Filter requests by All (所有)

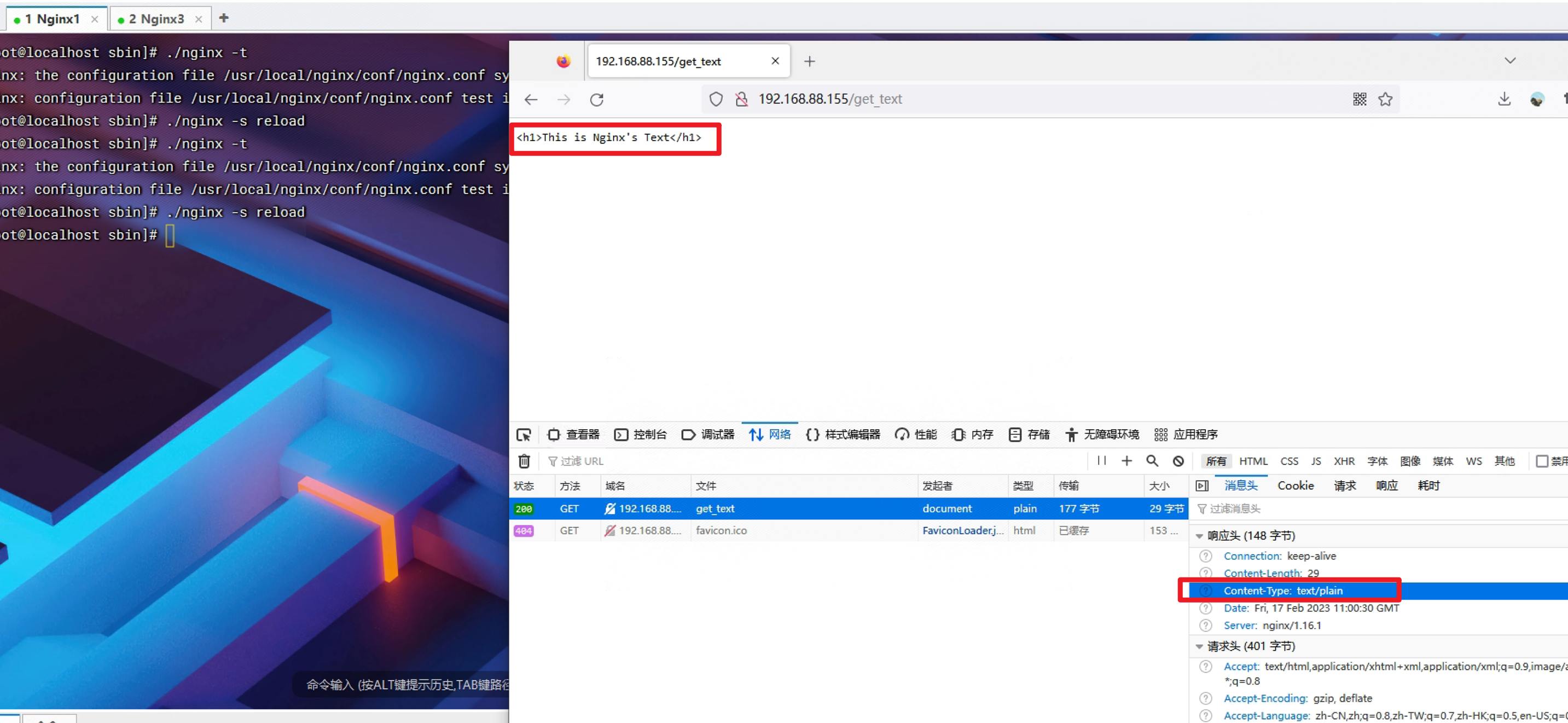point(1216,461)
